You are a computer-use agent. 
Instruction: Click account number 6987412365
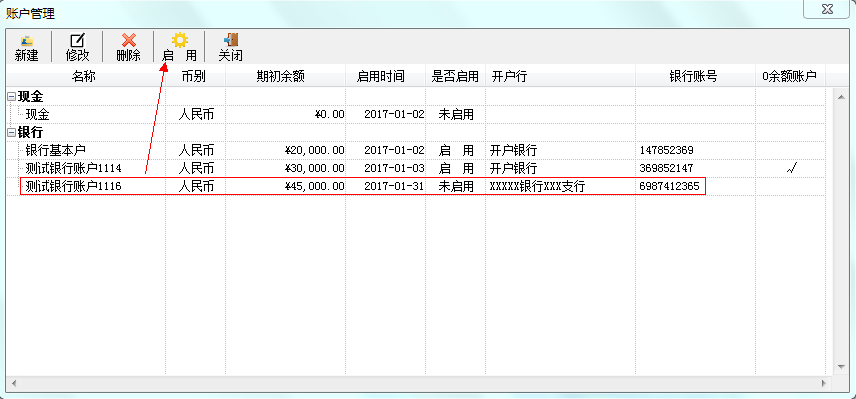tap(669, 186)
